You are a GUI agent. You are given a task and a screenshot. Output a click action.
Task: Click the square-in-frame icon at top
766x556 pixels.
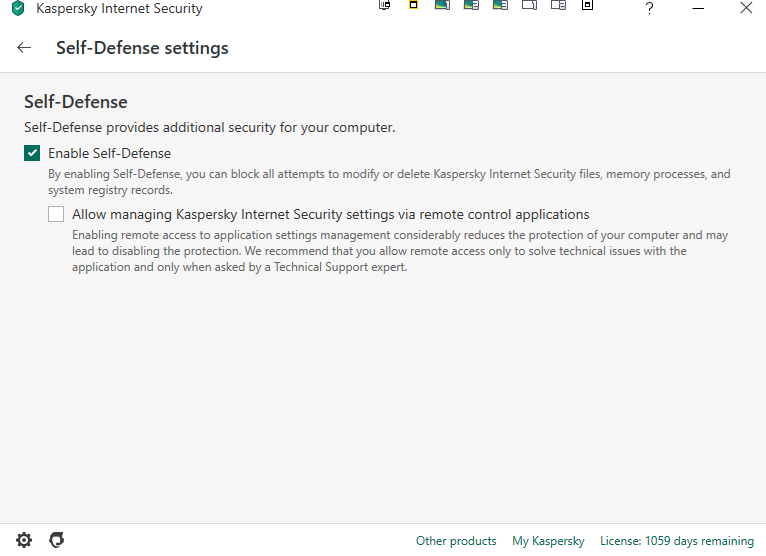pos(587,5)
